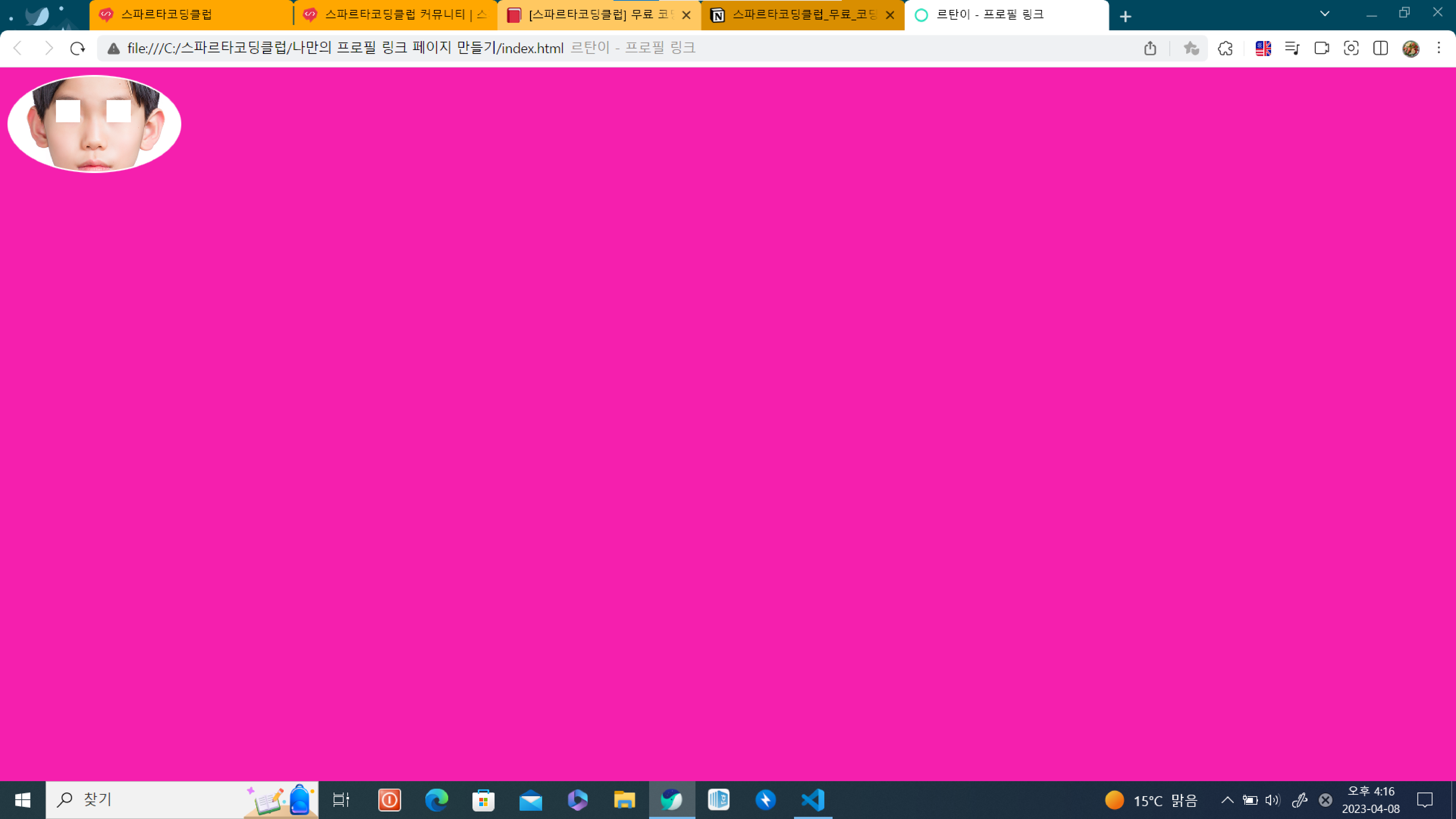Click the taskbar 찾기 search box
Image resolution: width=1456 pixels, height=819 pixels.
coord(182,800)
